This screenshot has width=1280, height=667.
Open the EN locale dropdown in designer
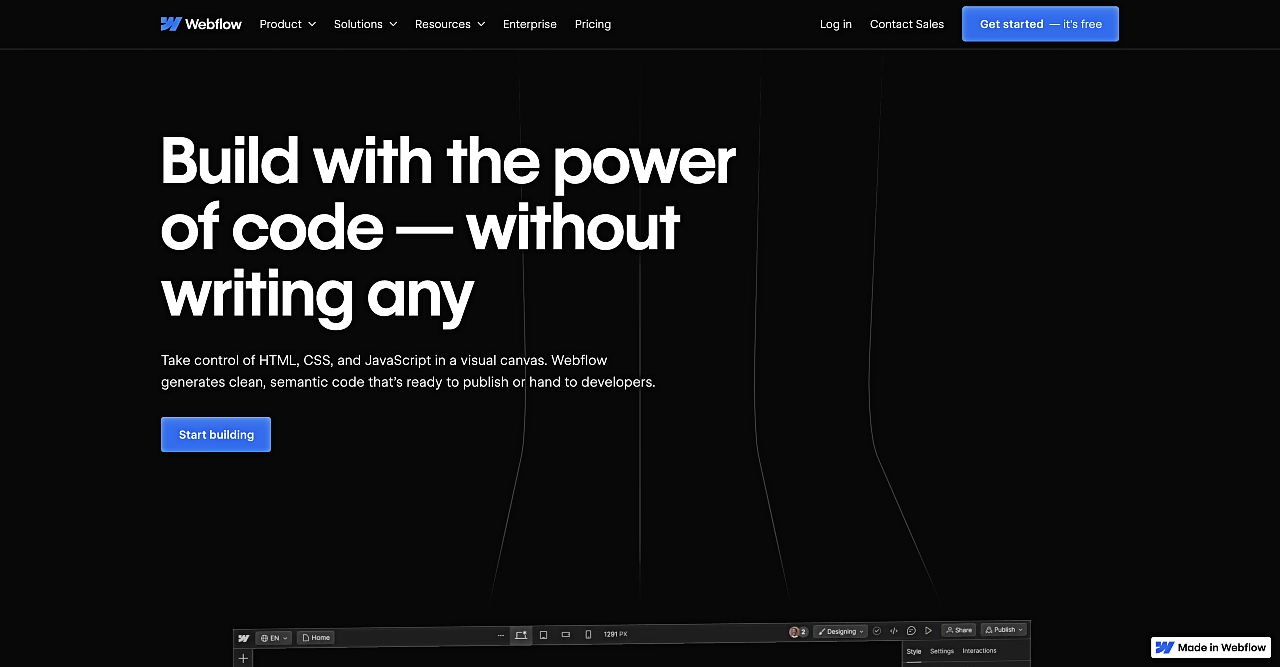pyautogui.click(x=274, y=638)
